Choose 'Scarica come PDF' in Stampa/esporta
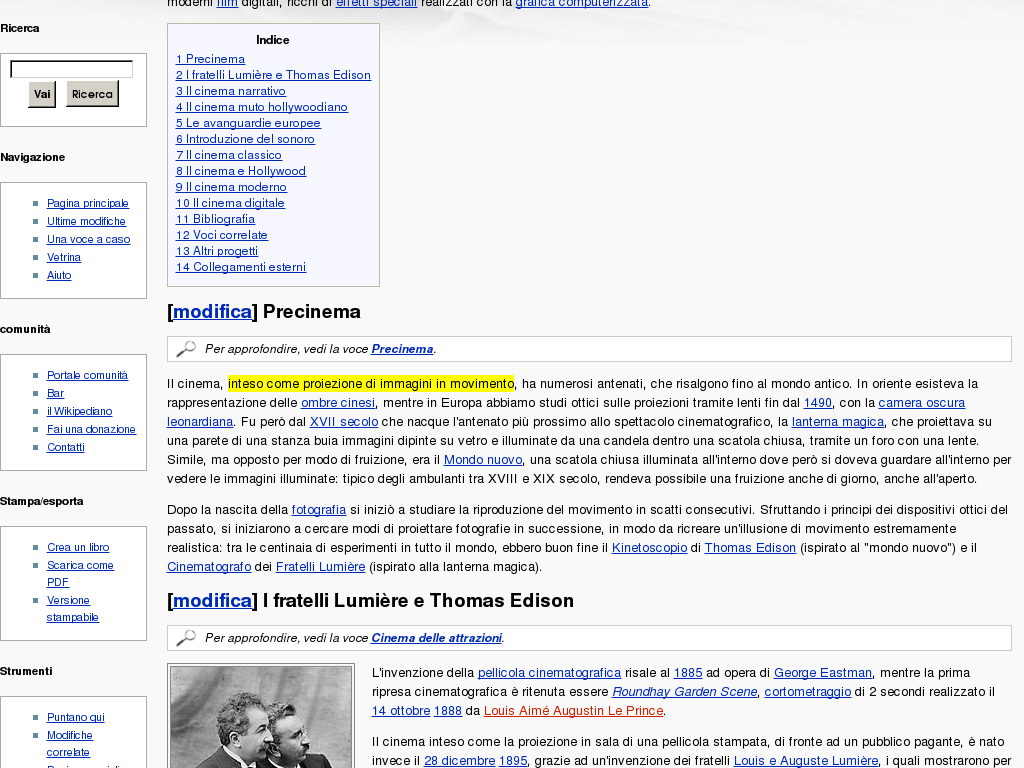This screenshot has height=768, width=1024. [x=80, y=565]
